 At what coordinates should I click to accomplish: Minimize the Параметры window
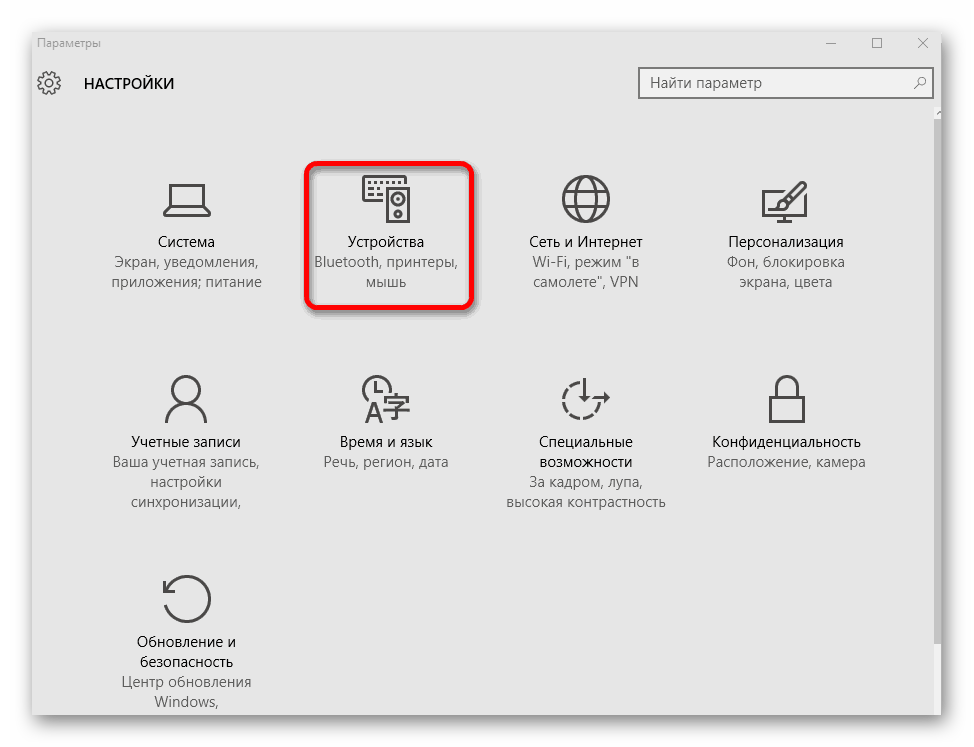point(831,43)
